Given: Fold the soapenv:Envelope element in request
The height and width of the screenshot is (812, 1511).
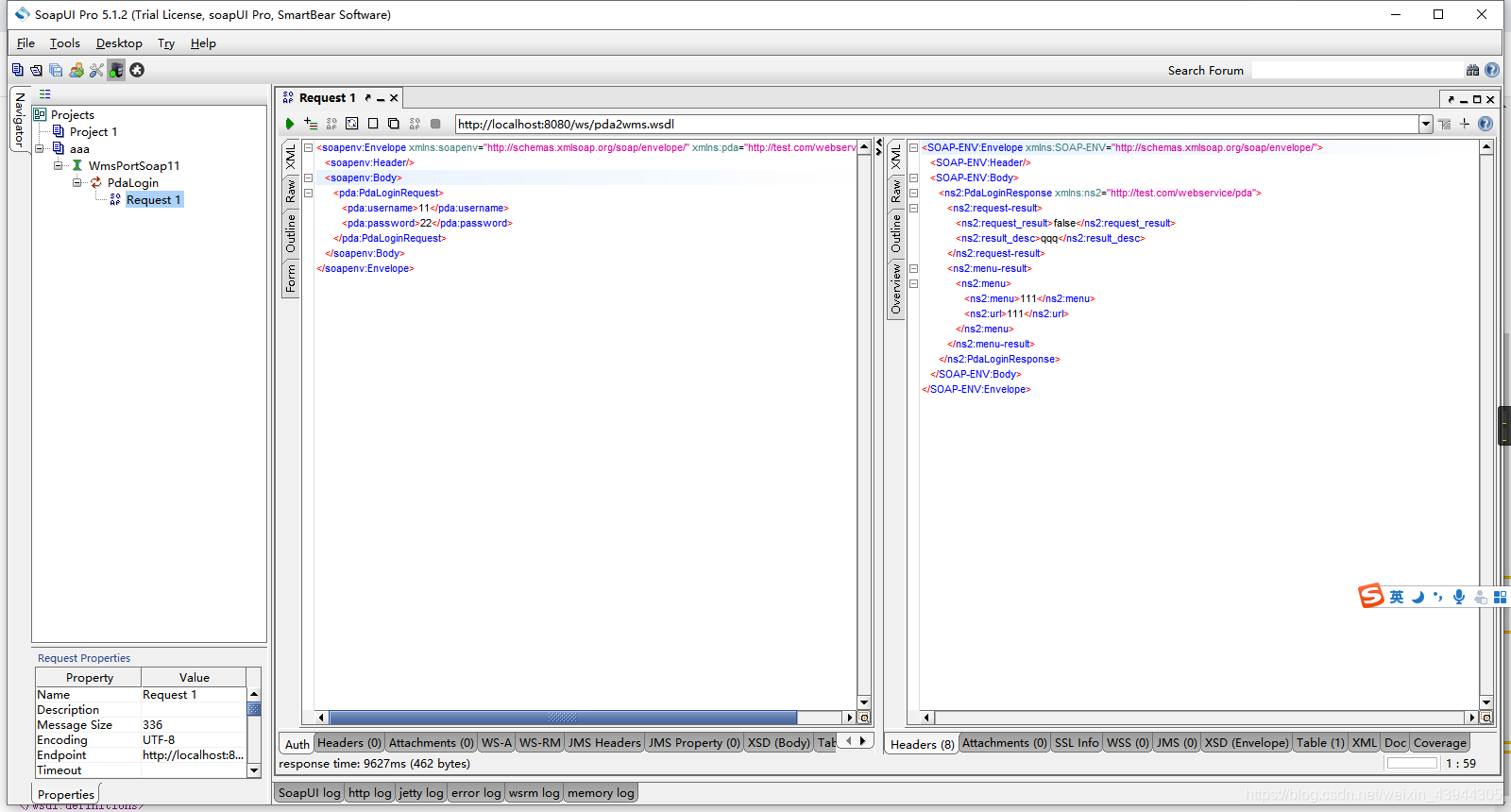Looking at the screenshot, I should point(308,147).
